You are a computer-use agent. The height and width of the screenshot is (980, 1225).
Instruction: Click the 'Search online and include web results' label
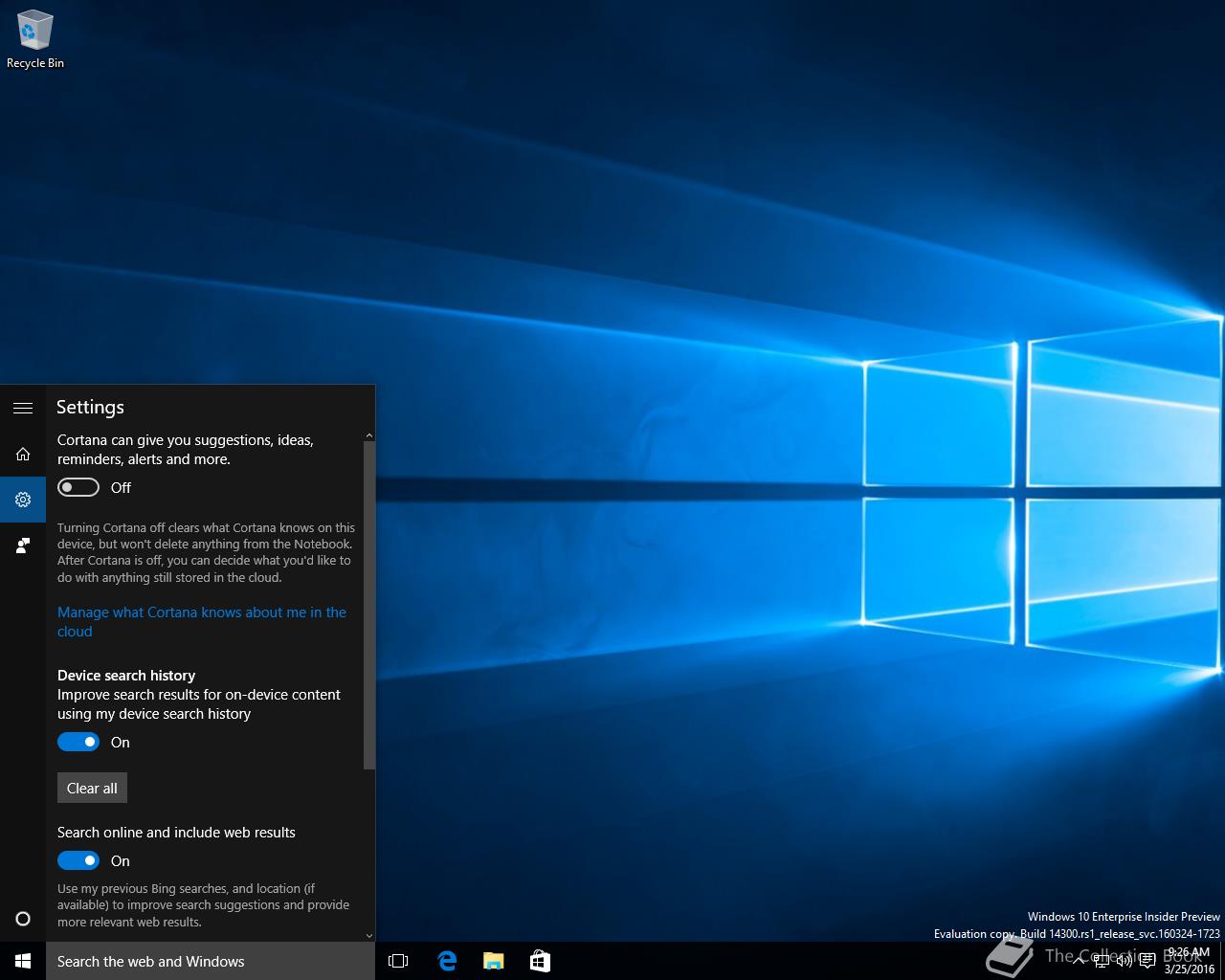pos(176,832)
